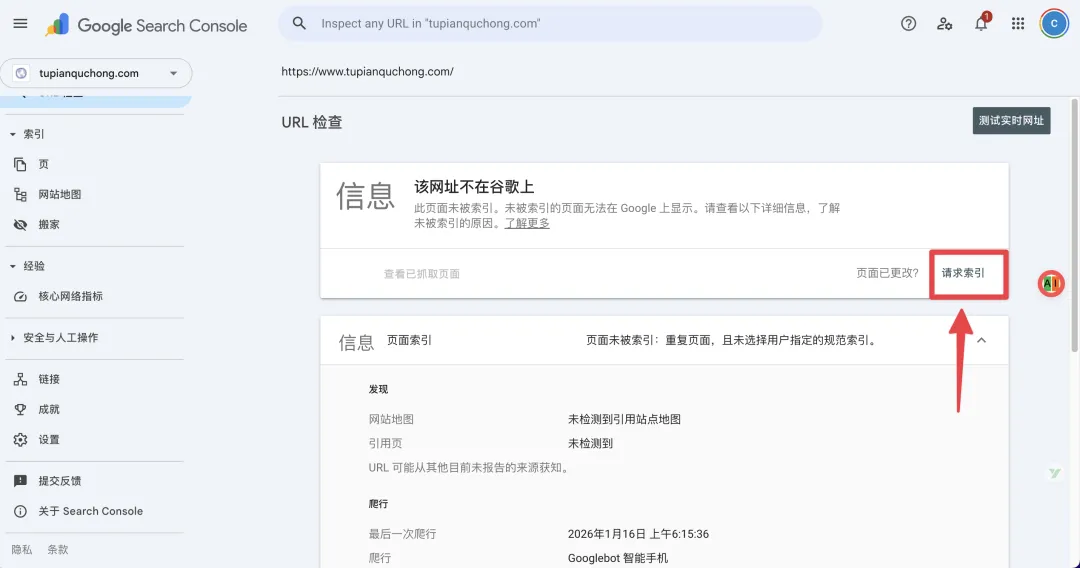Collapse the 经验 sidebar section
The width and height of the screenshot is (1080, 568).
pos(13,266)
